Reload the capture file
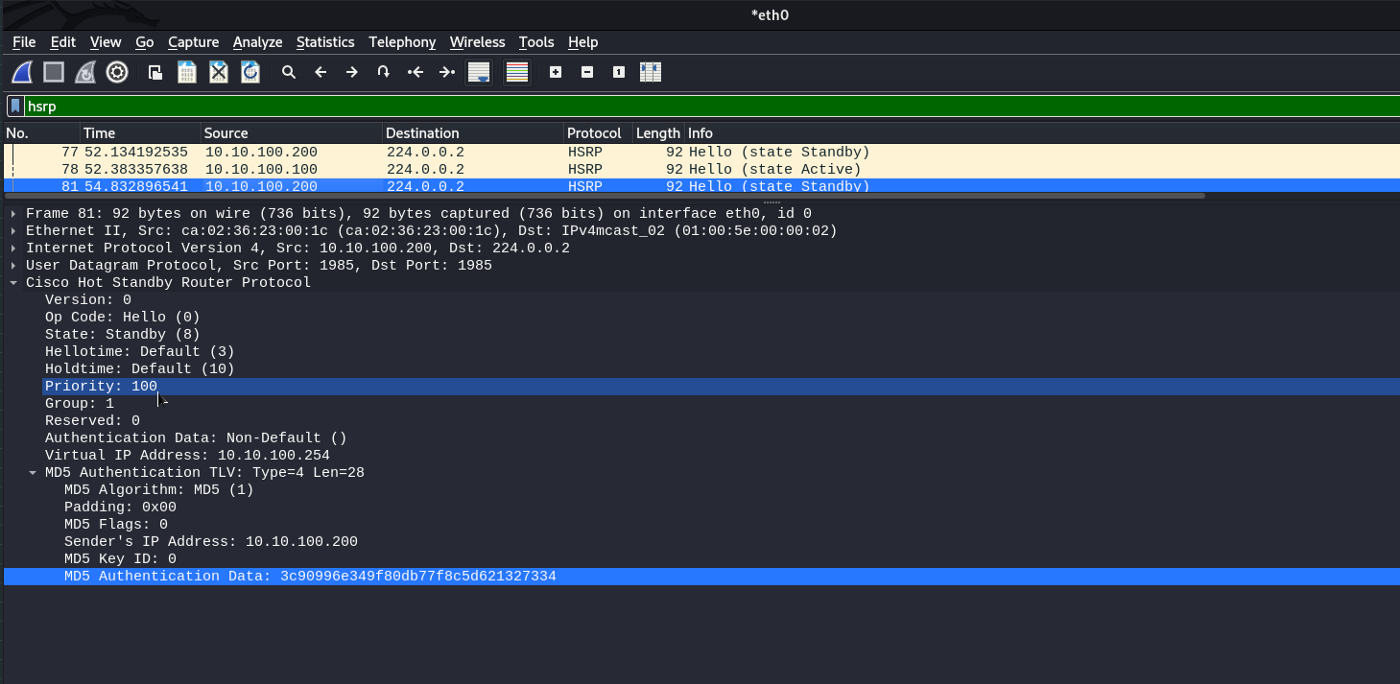This screenshot has width=1400, height=684. pos(250,72)
